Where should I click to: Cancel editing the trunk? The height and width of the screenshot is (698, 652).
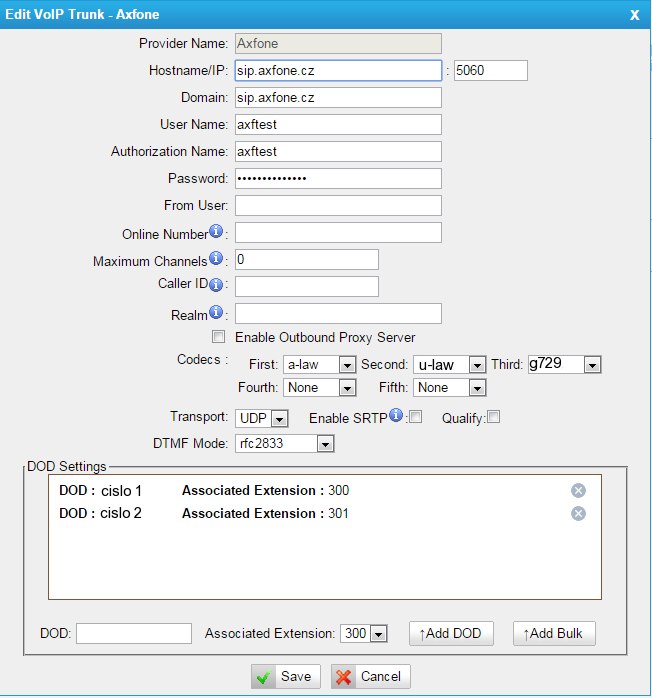(371, 676)
